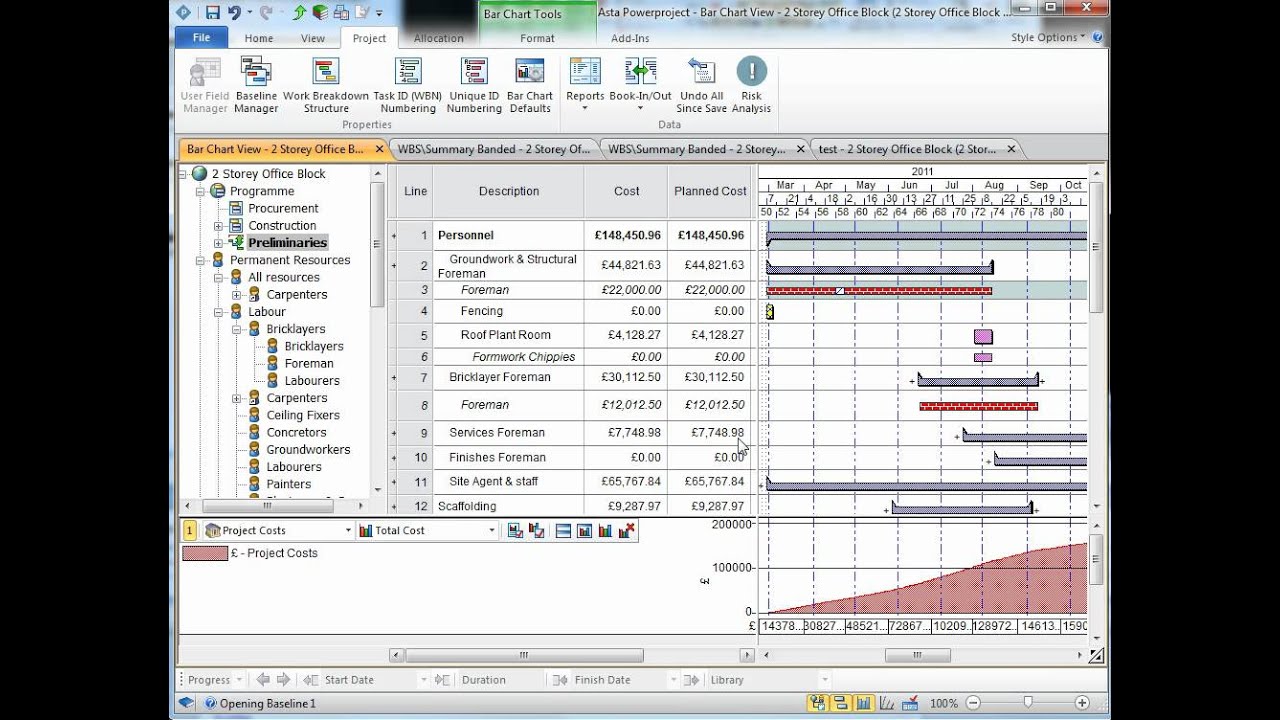Open Unique ID Numbering

click(x=474, y=86)
